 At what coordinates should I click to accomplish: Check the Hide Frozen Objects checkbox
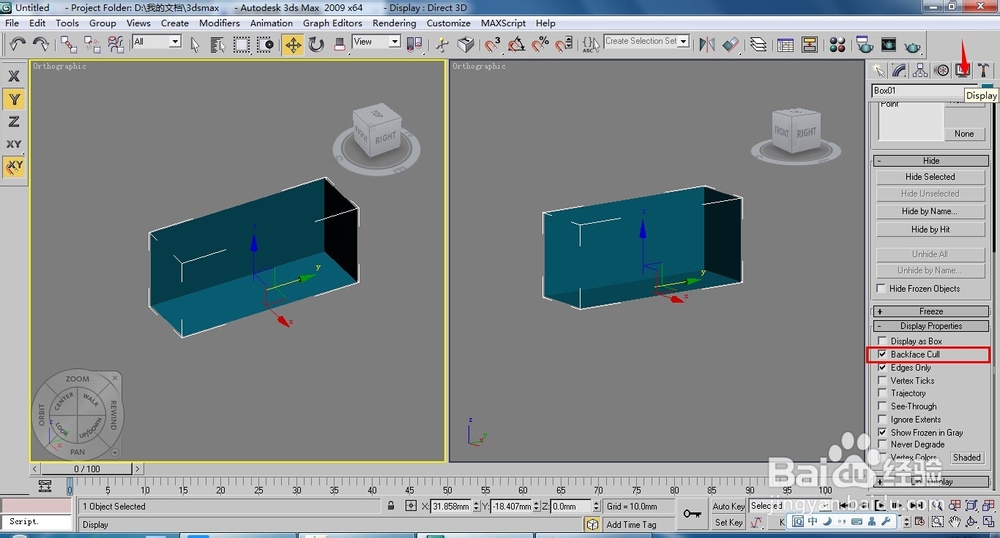(x=881, y=289)
